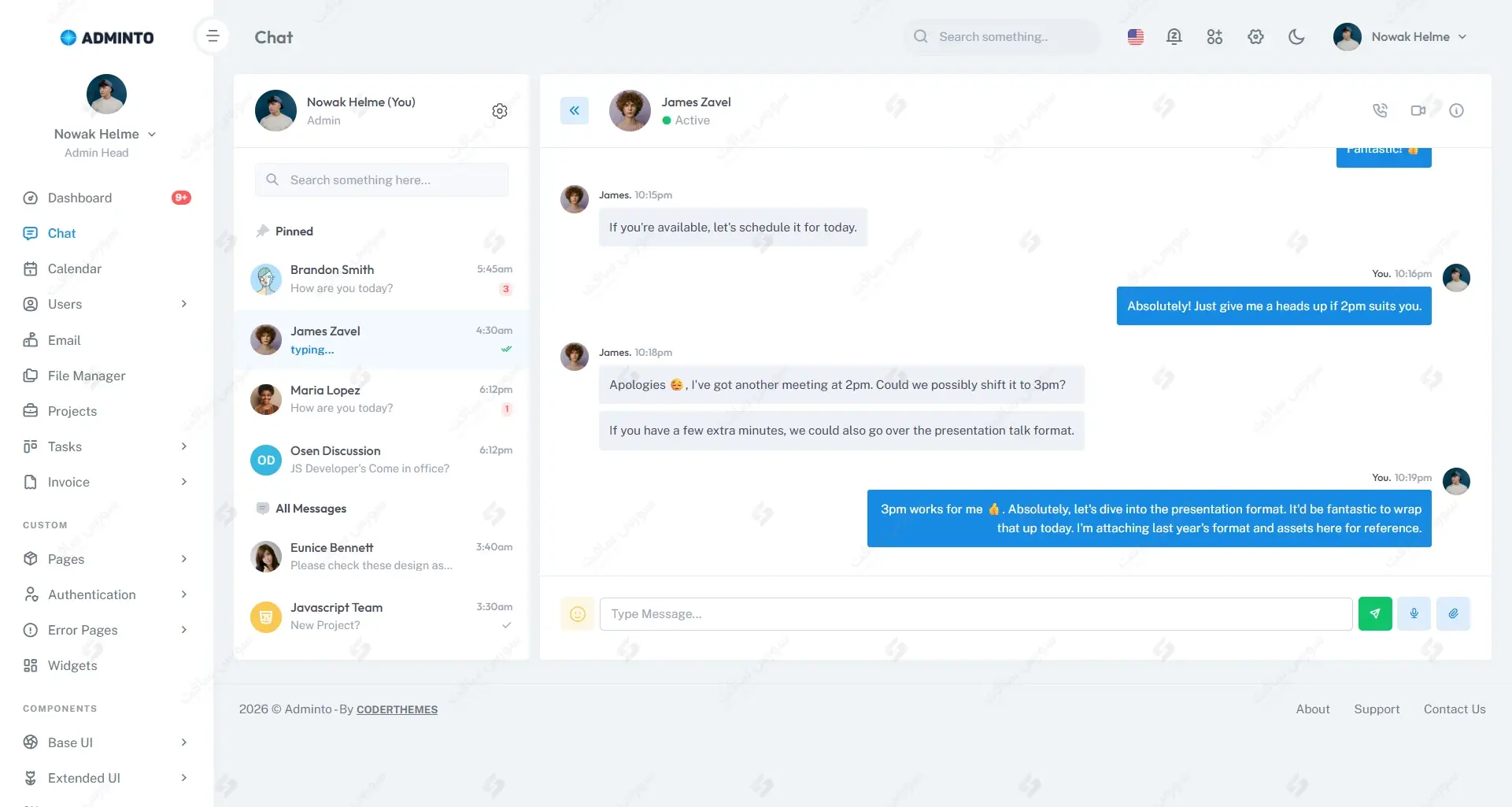
Task: Toggle the sidebar with the hamburger button
Action: click(213, 36)
